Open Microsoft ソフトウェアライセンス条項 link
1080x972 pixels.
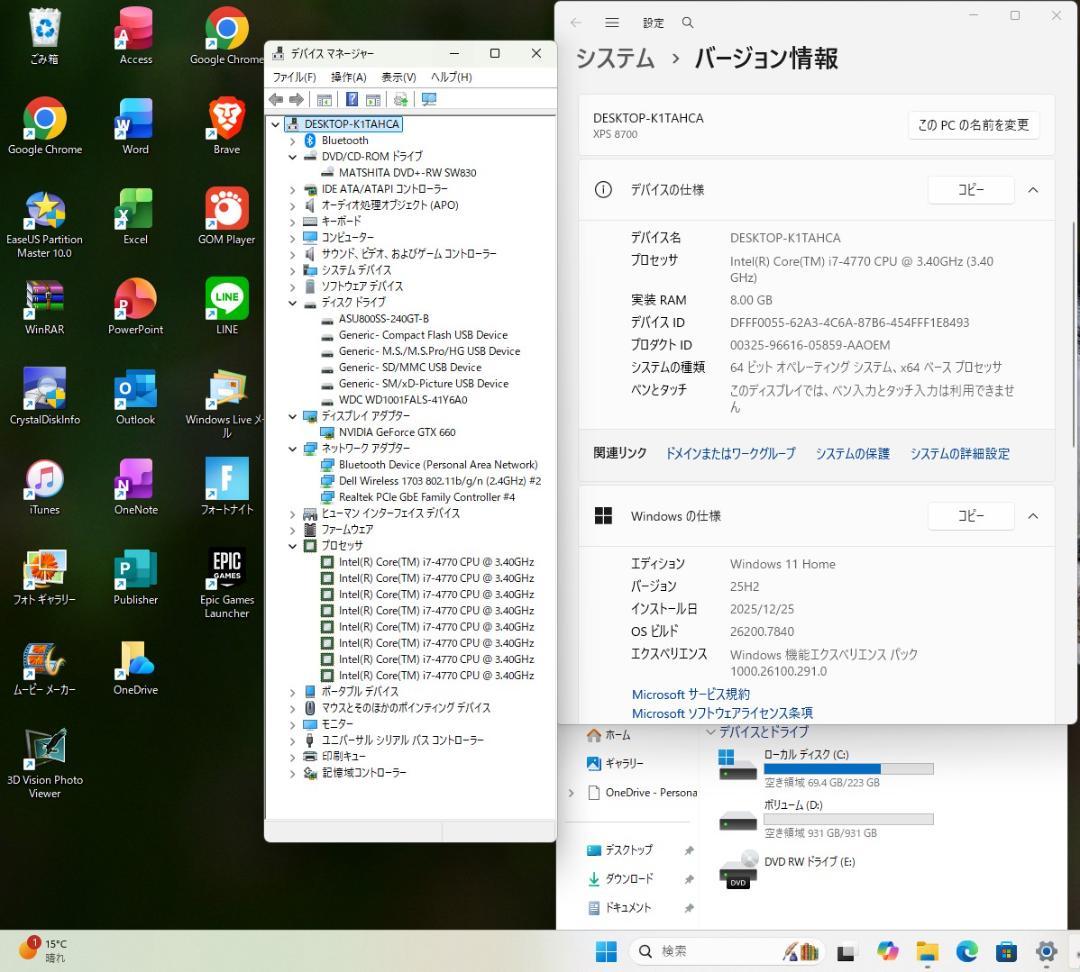point(722,713)
